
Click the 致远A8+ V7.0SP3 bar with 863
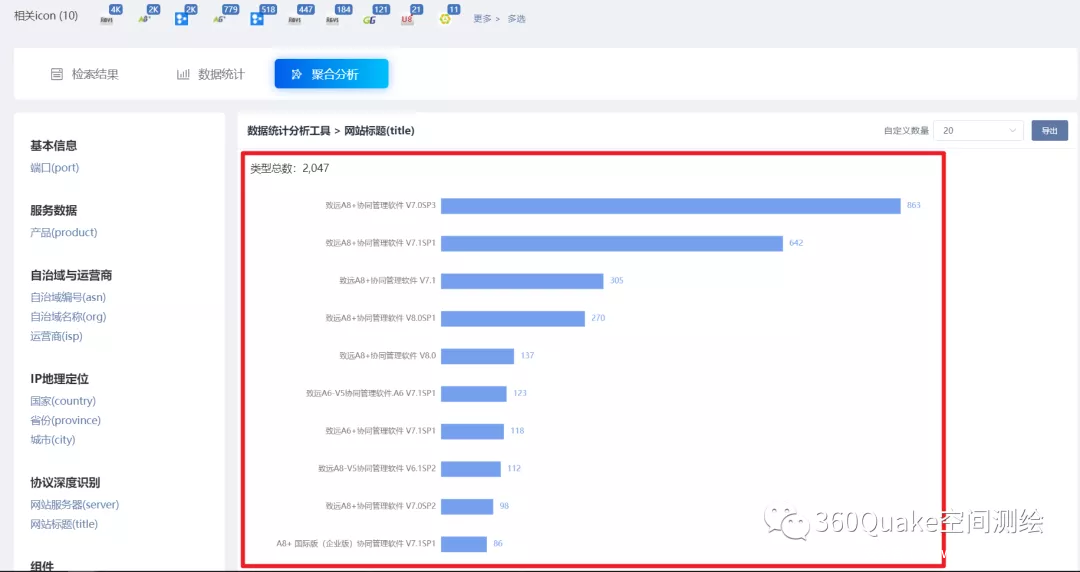point(670,205)
